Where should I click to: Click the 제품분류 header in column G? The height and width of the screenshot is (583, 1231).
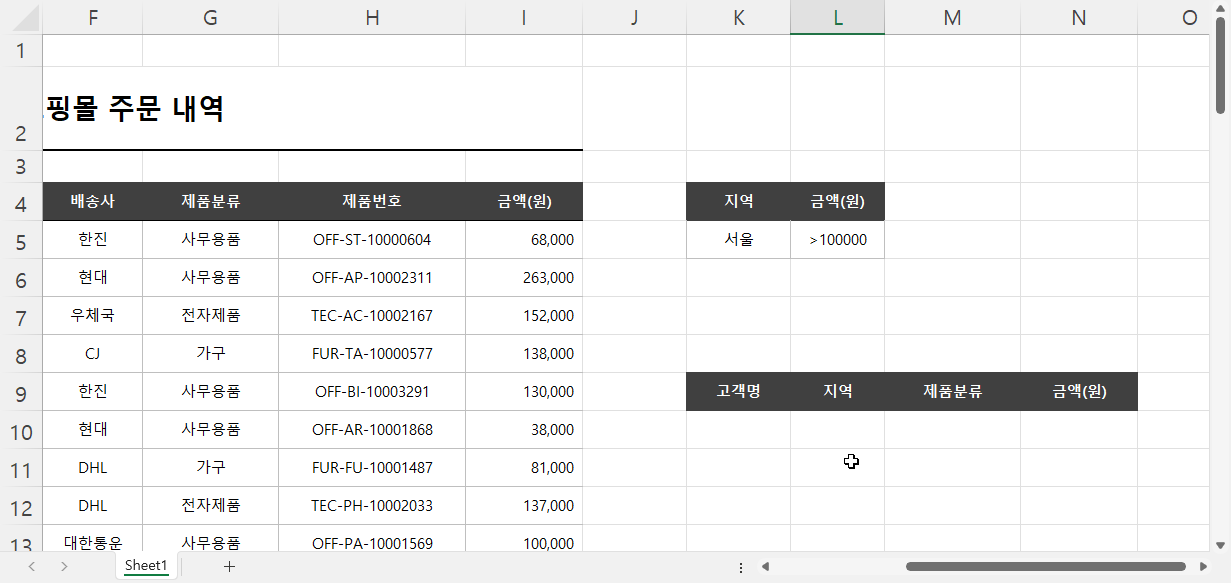point(210,201)
